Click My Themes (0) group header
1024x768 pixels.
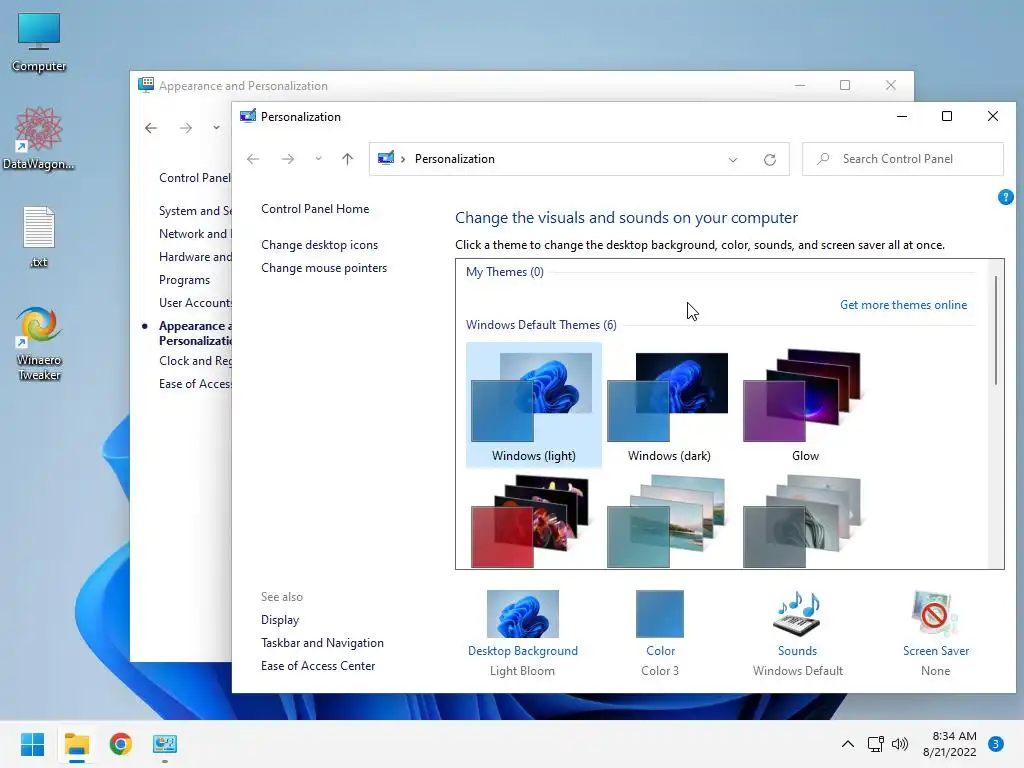click(504, 272)
